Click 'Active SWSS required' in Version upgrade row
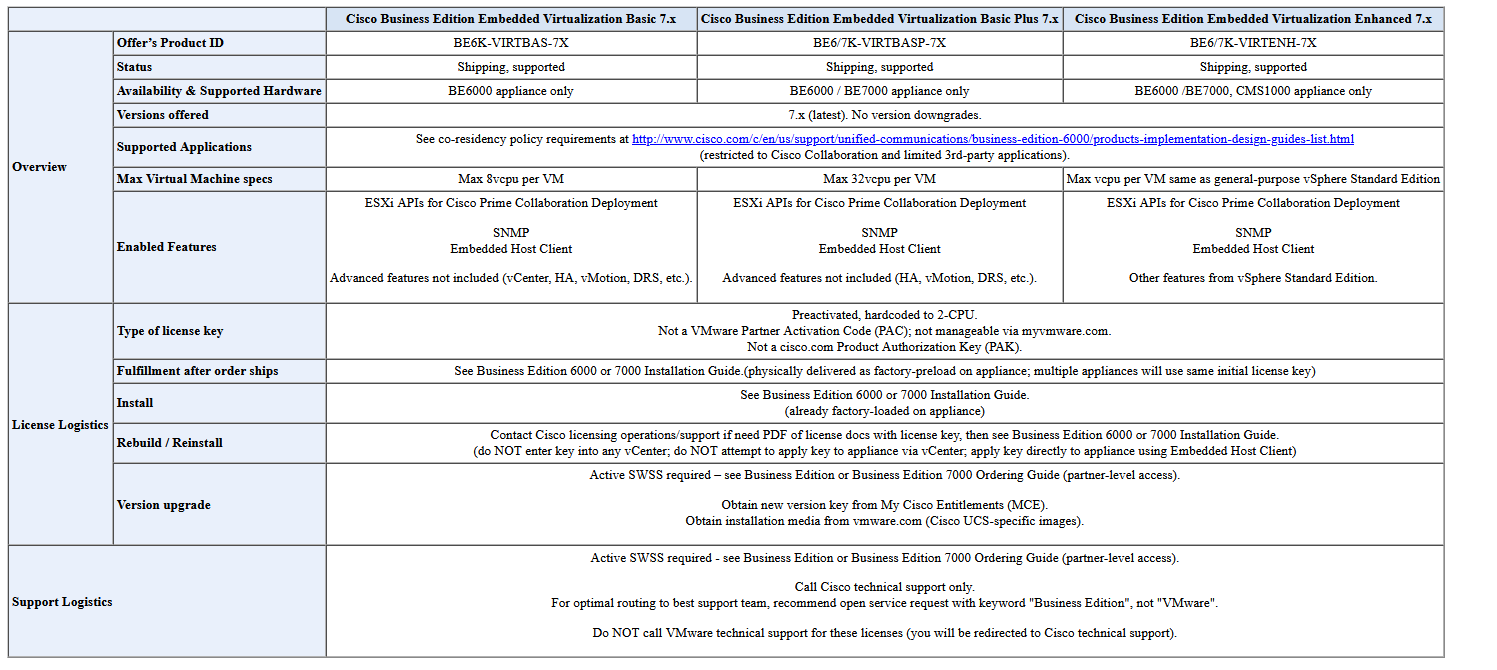This screenshot has width=1497, height=670. tap(885, 475)
